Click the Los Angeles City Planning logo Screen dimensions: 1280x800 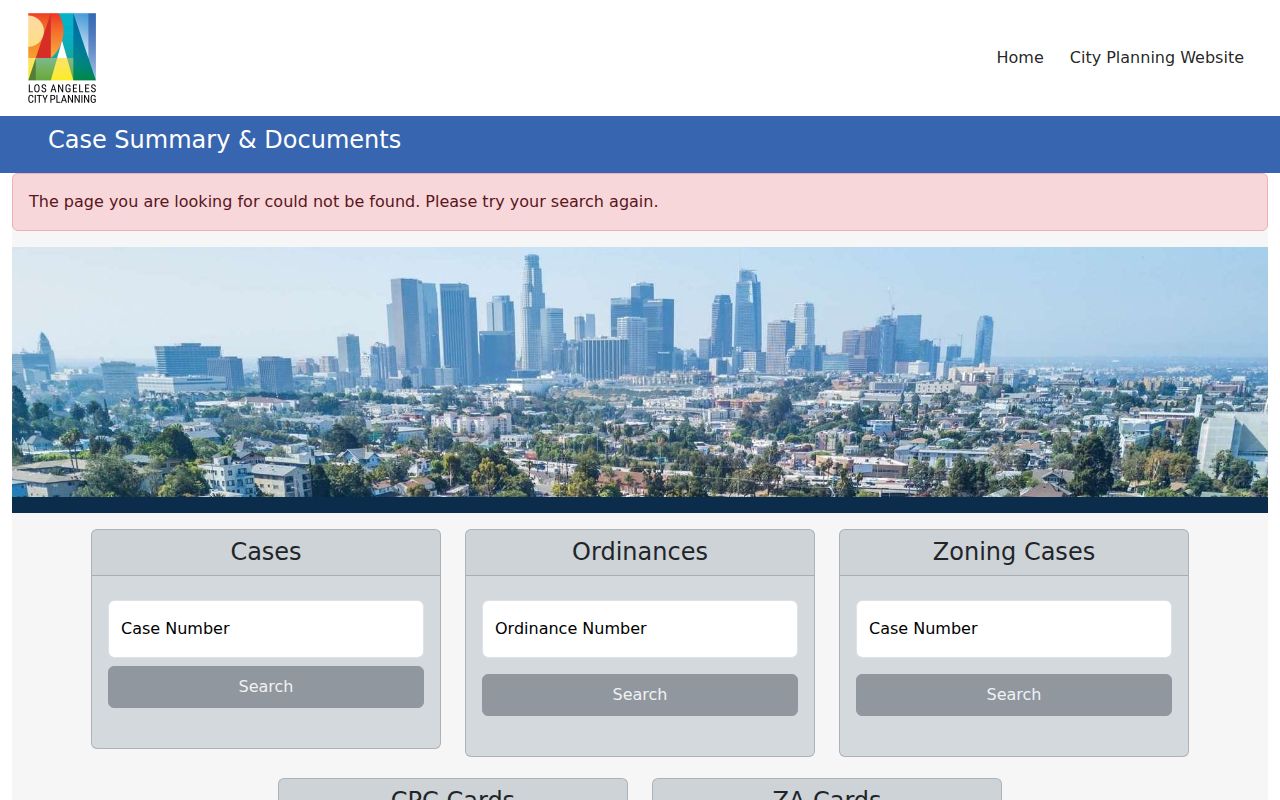[62, 58]
